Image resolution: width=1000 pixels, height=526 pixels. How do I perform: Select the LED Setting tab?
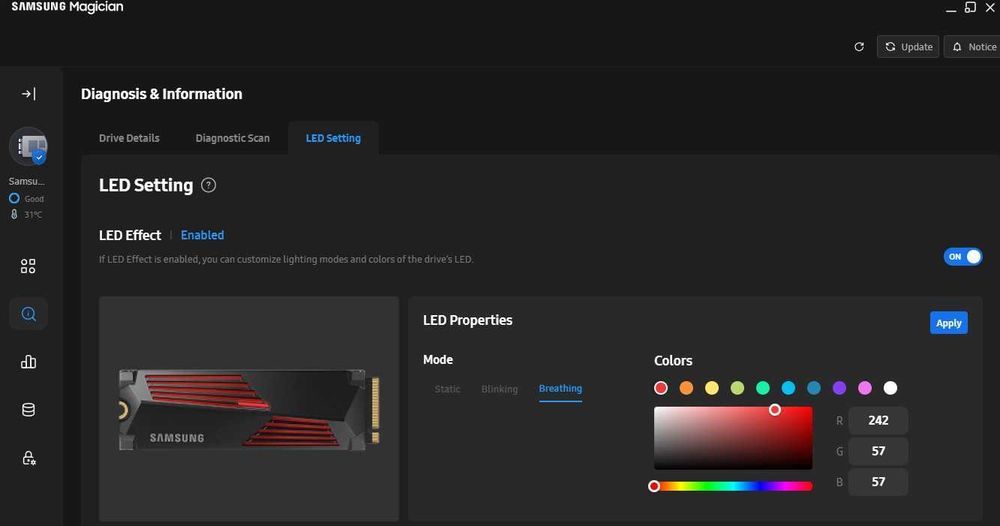click(x=333, y=138)
